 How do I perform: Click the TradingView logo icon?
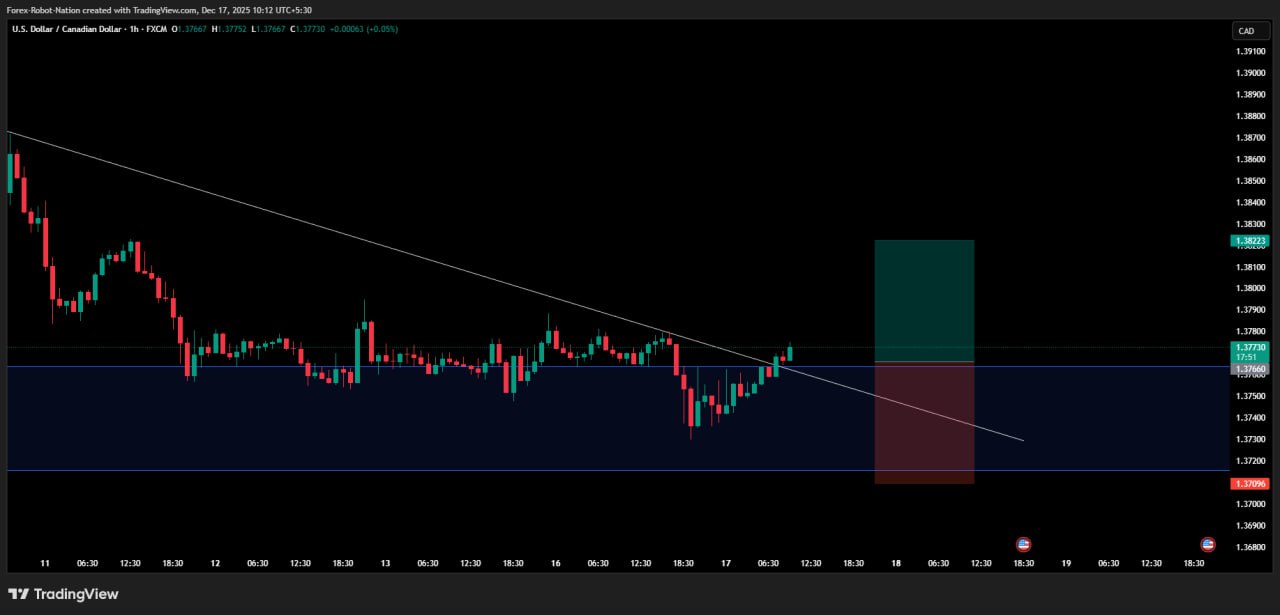coord(19,594)
